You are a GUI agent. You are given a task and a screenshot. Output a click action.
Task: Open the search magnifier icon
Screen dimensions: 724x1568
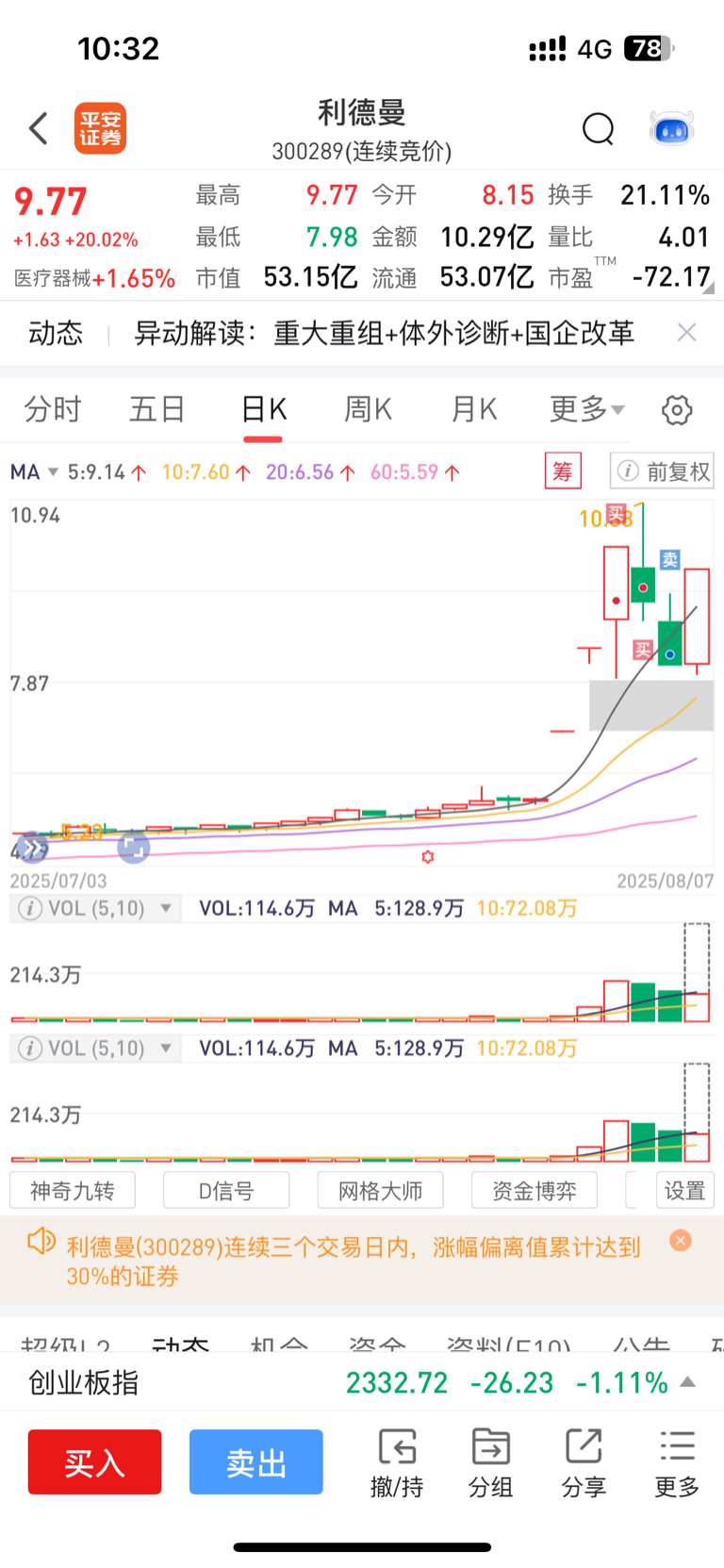(x=598, y=128)
